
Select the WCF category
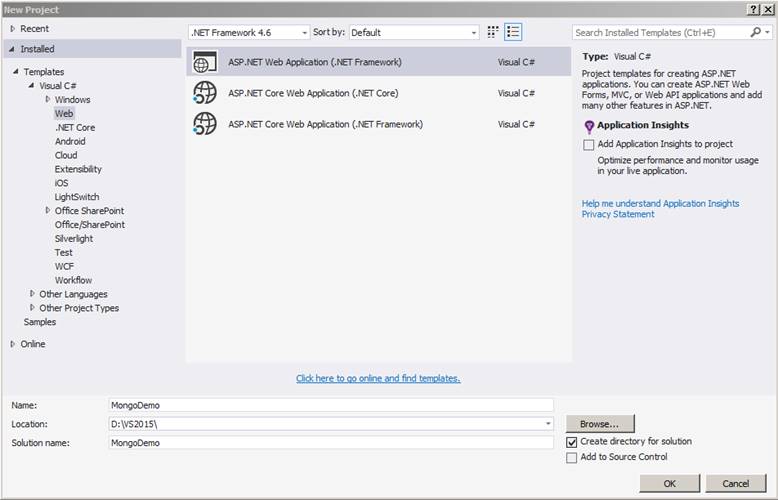(x=64, y=266)
